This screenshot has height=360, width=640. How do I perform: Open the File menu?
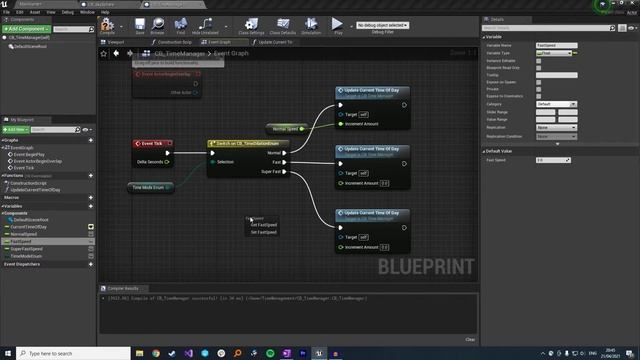click(7, 12)
